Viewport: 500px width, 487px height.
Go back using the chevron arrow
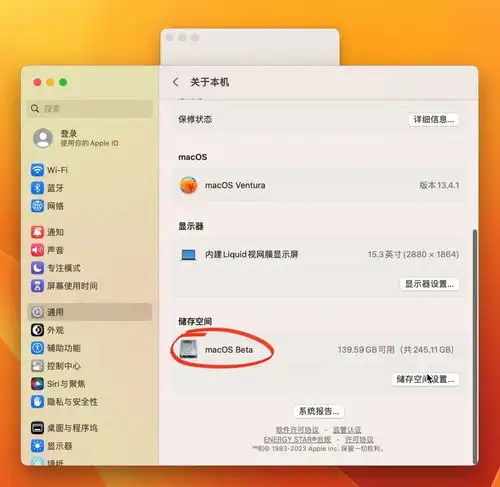click(176, 82)
